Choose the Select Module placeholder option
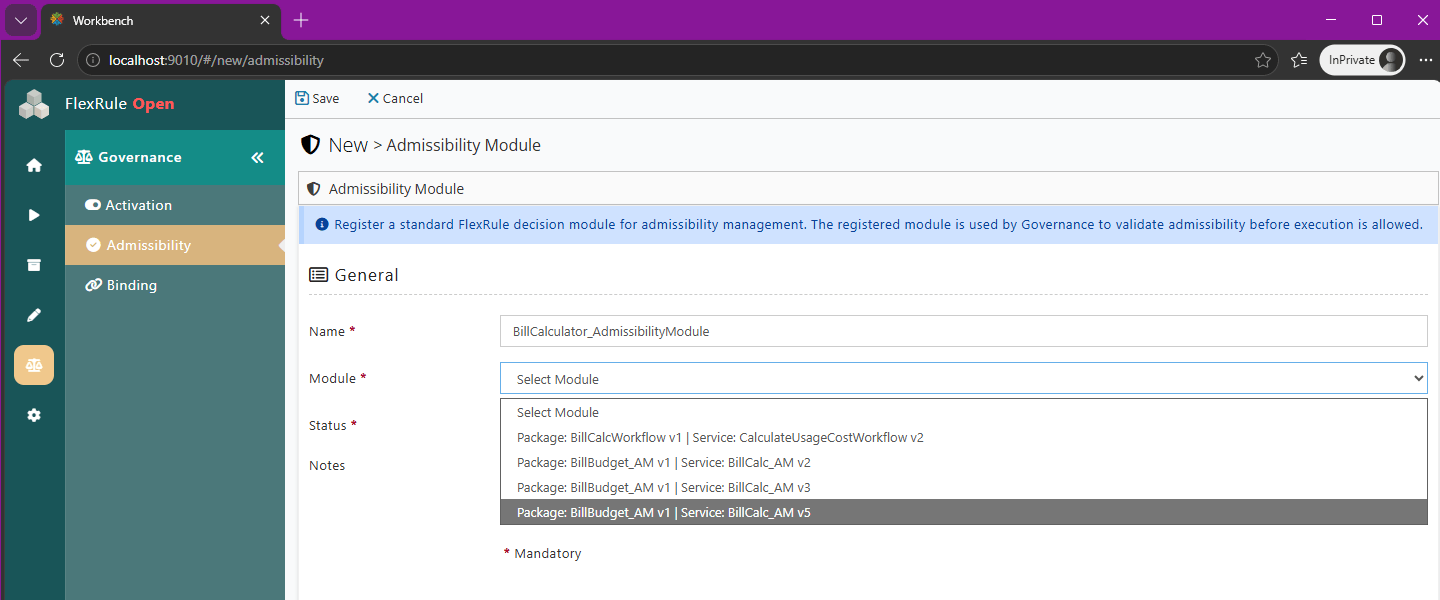 coord(964,412)
